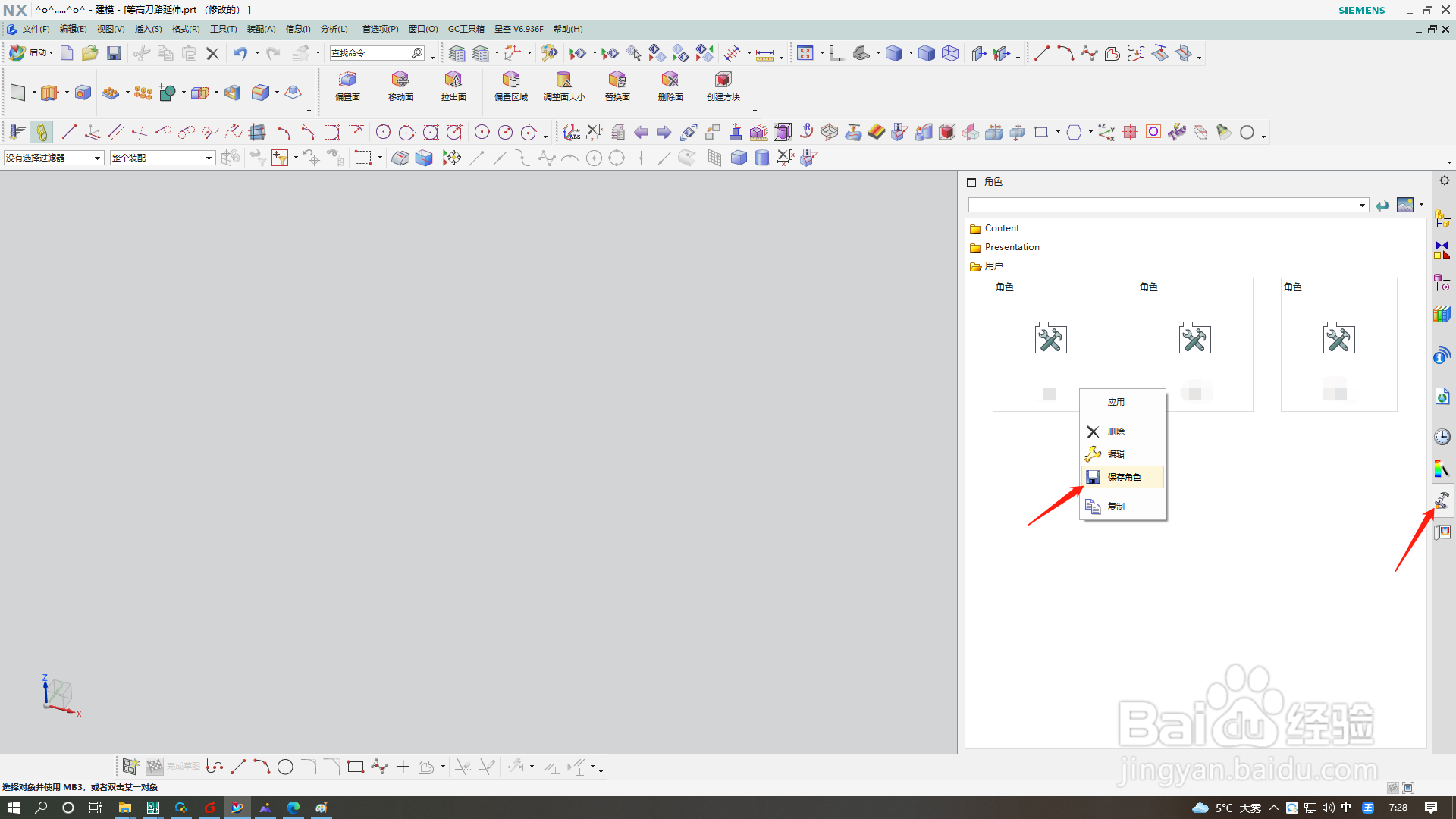Open the 没有选择过滤器 selection filter dropdown
Image resolution: width=1456 pixels, height=819 pixels.
click(x=53, y=158)
